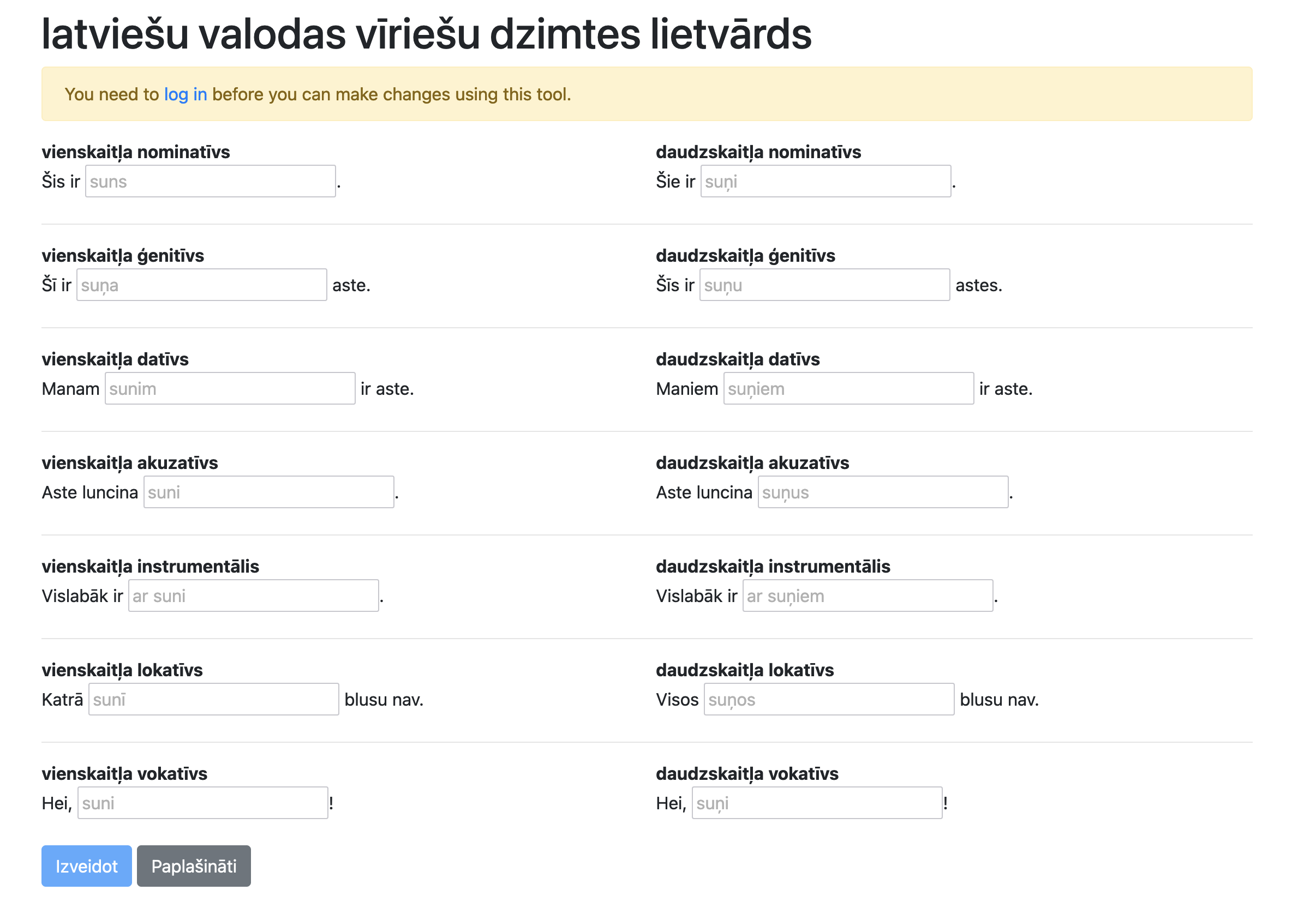Focus the daudzskaitļa nominatīvs input field

826,181
